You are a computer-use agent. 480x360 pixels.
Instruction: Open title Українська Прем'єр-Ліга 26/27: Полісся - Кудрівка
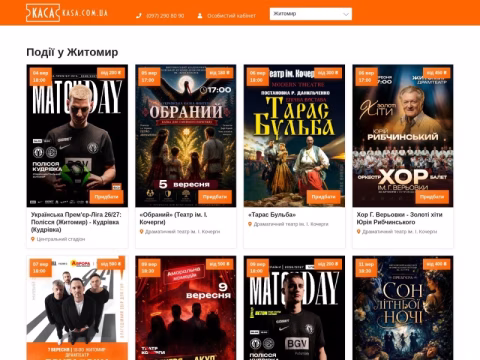(x=76, y=222)
